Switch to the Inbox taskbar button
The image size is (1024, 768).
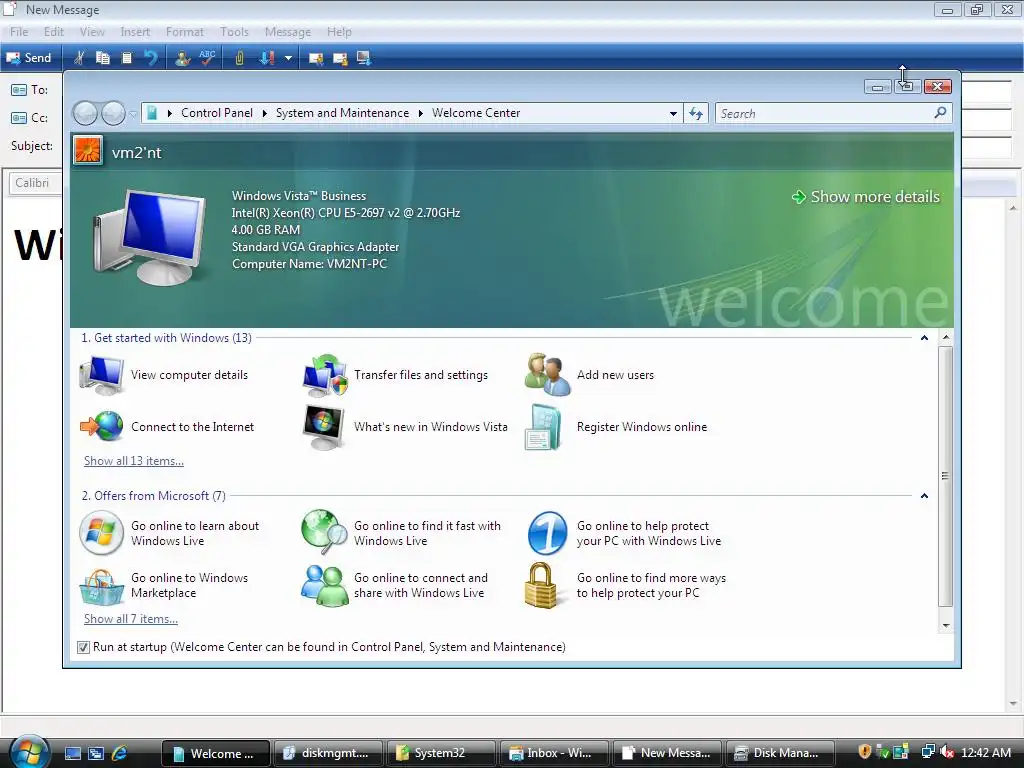[554, 753]
